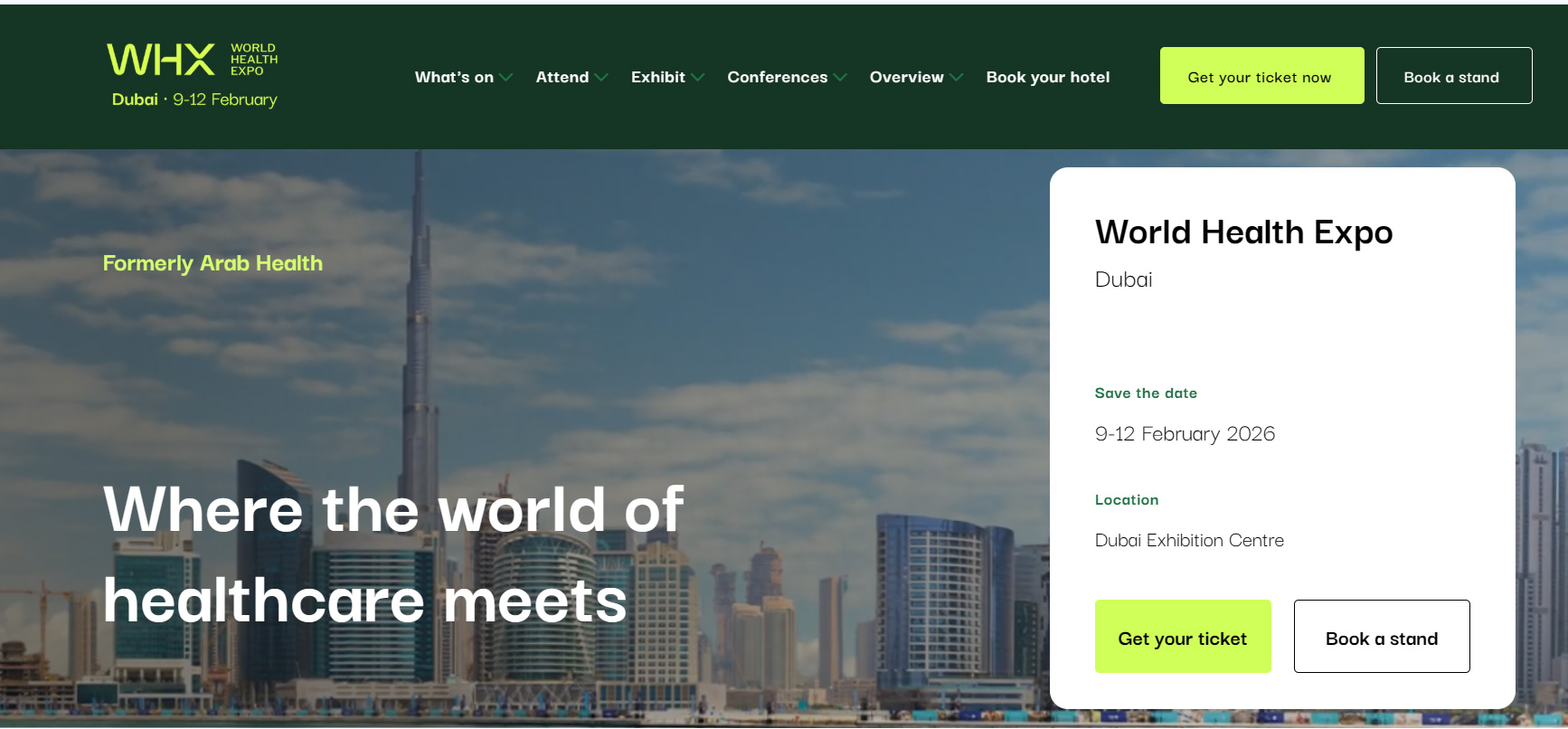Select the Conferences menu label

pos(777,78)
